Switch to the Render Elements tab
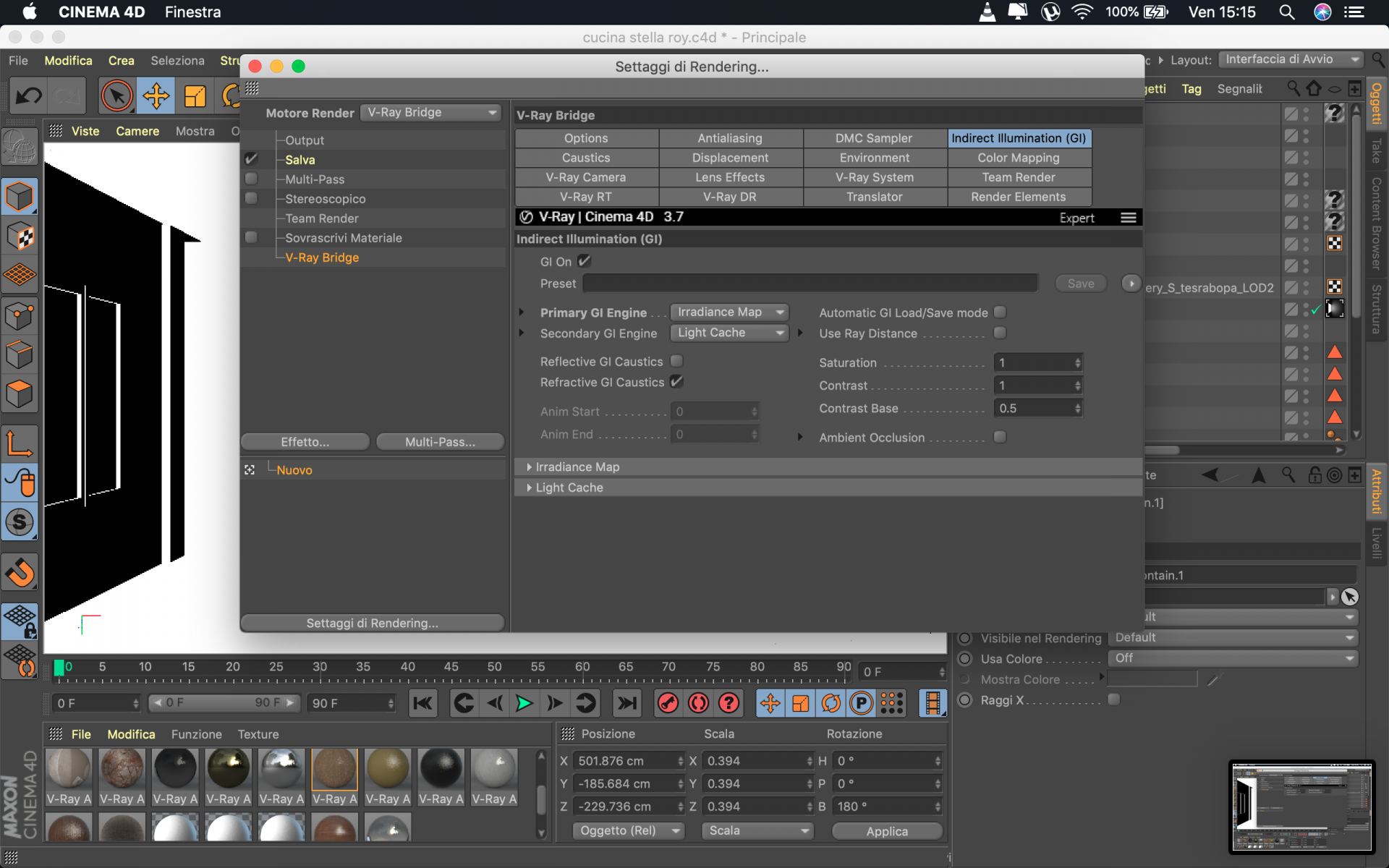The image size is (1389, 868). (x=1019, y=197)
